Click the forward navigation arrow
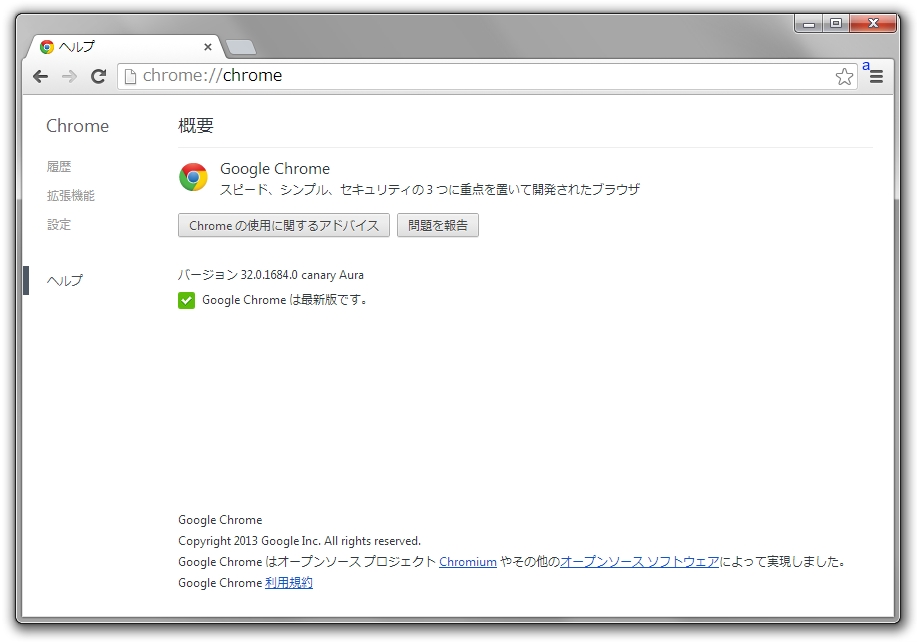The height and width of the screenshot is (642, 917). [69, 76]
